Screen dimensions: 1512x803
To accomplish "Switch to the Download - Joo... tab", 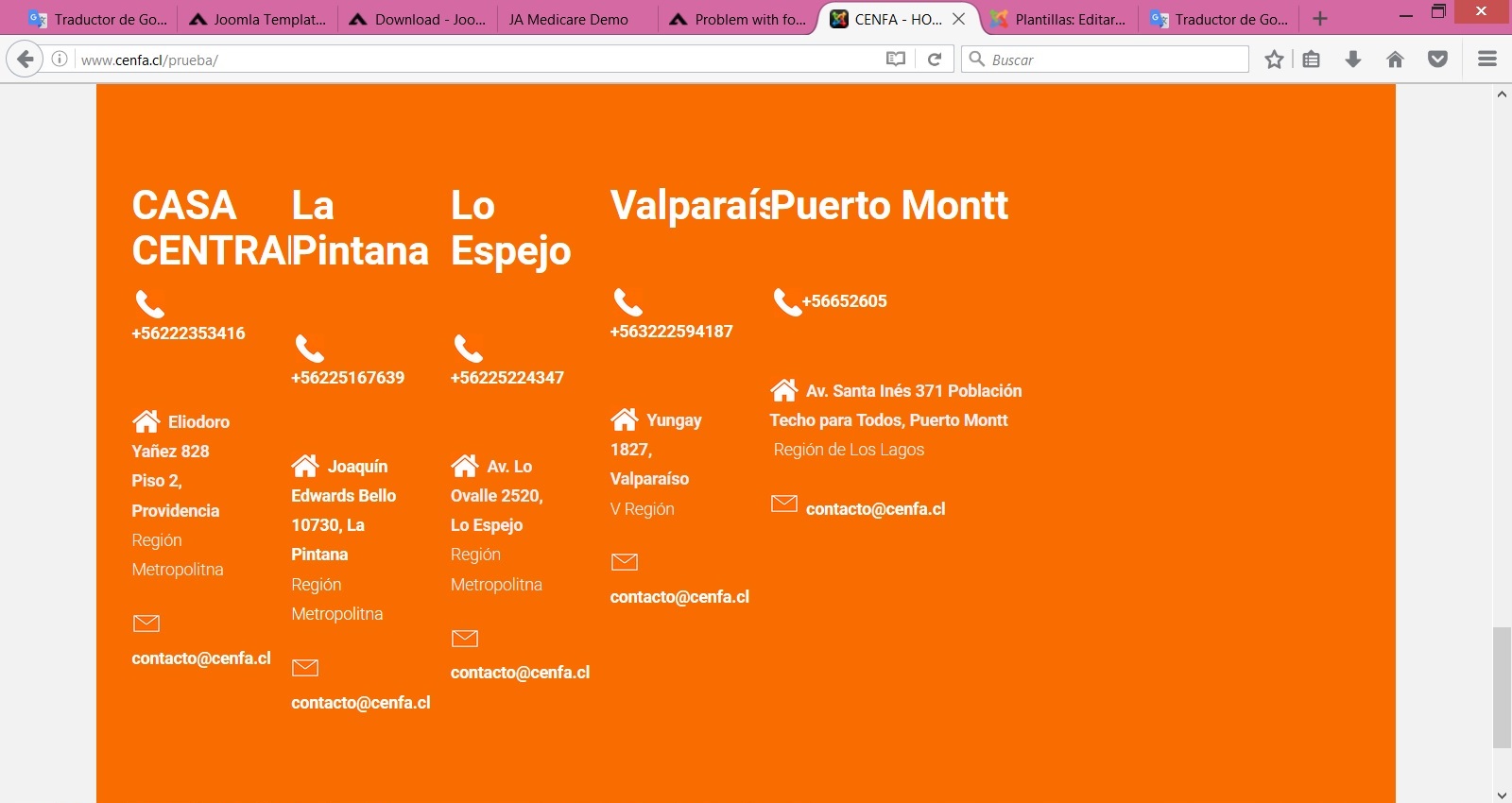I will tap(417, 19).
